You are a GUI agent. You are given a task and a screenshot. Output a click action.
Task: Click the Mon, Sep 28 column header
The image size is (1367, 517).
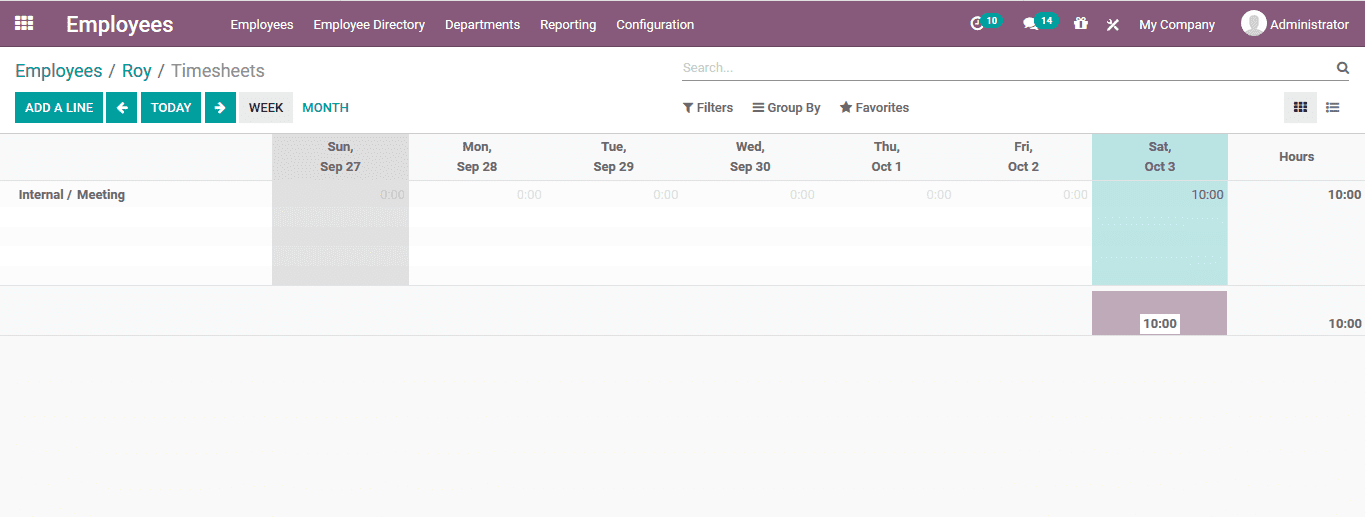(x=477, y=157)
